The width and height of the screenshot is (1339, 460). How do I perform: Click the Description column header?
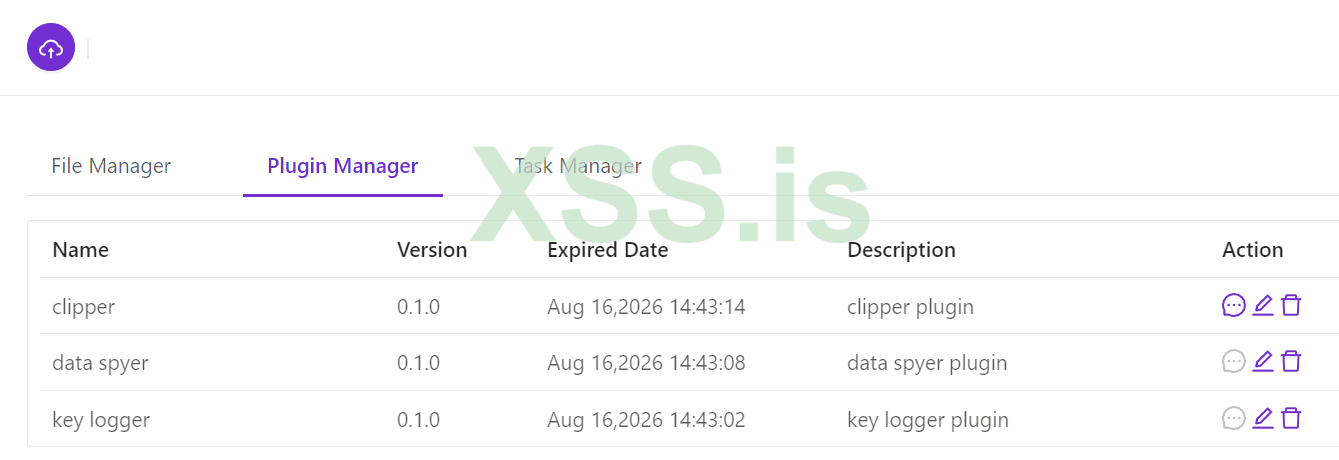pyautogui.click(x=901, y=250)
